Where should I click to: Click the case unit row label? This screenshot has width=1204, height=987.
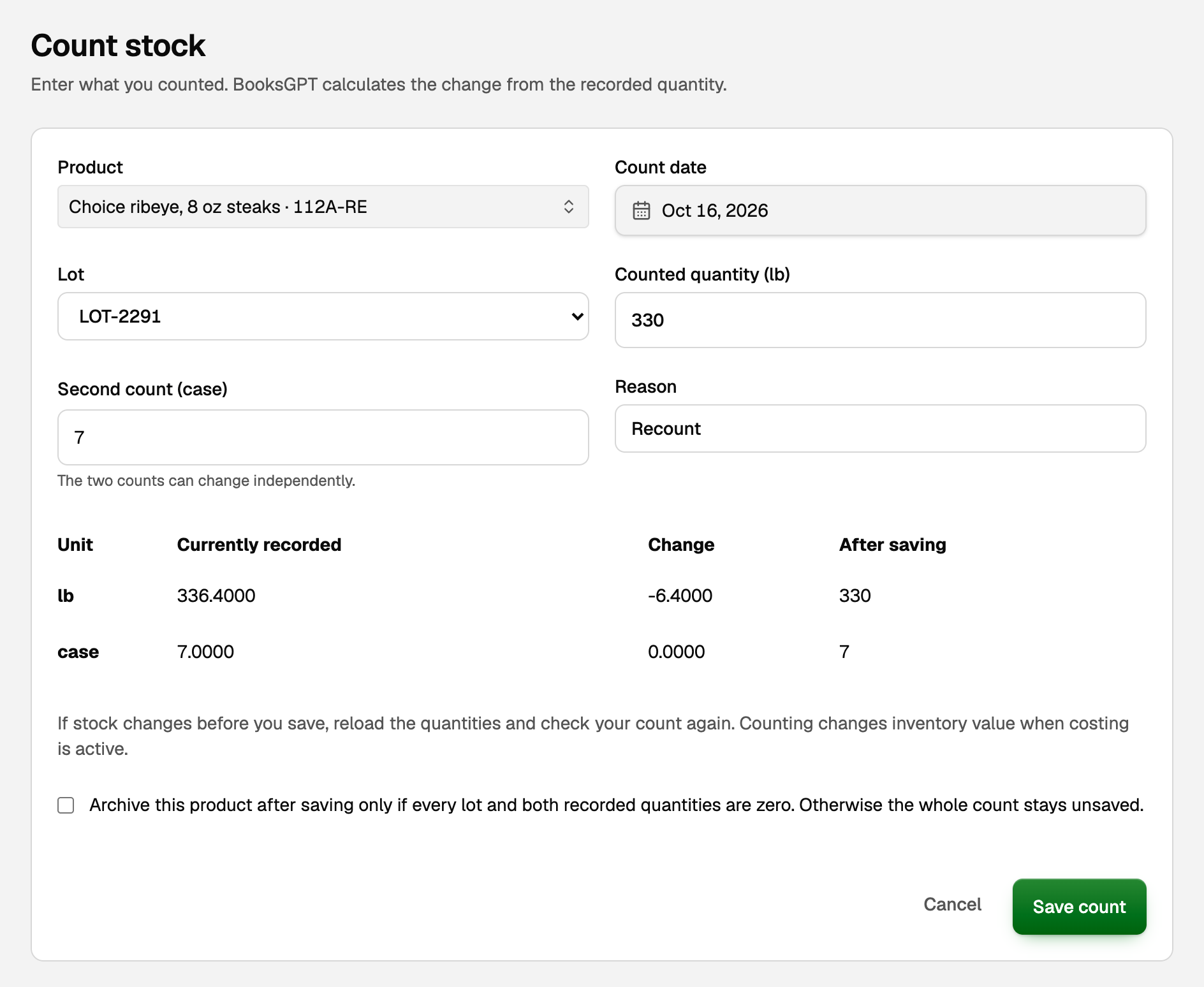tap(78, 652)
